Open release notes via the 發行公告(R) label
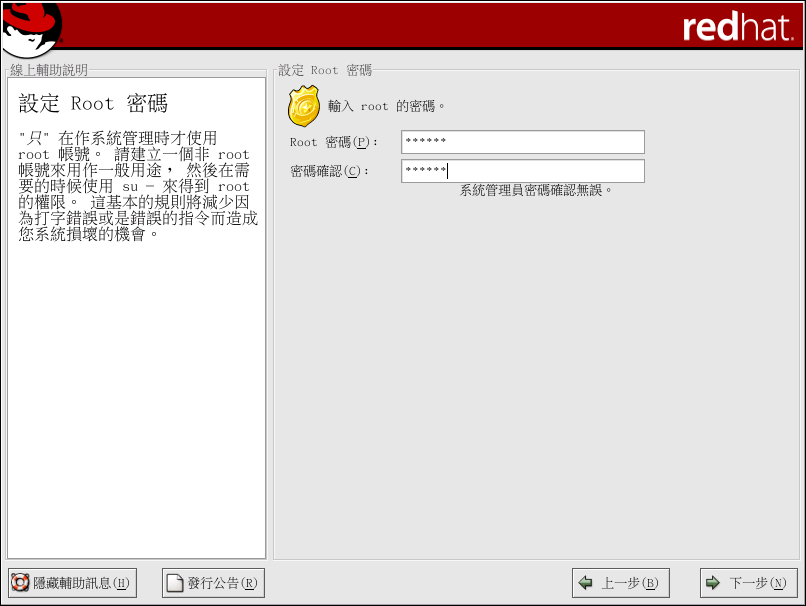Viewport: 806px width, 606px height. 222,583
